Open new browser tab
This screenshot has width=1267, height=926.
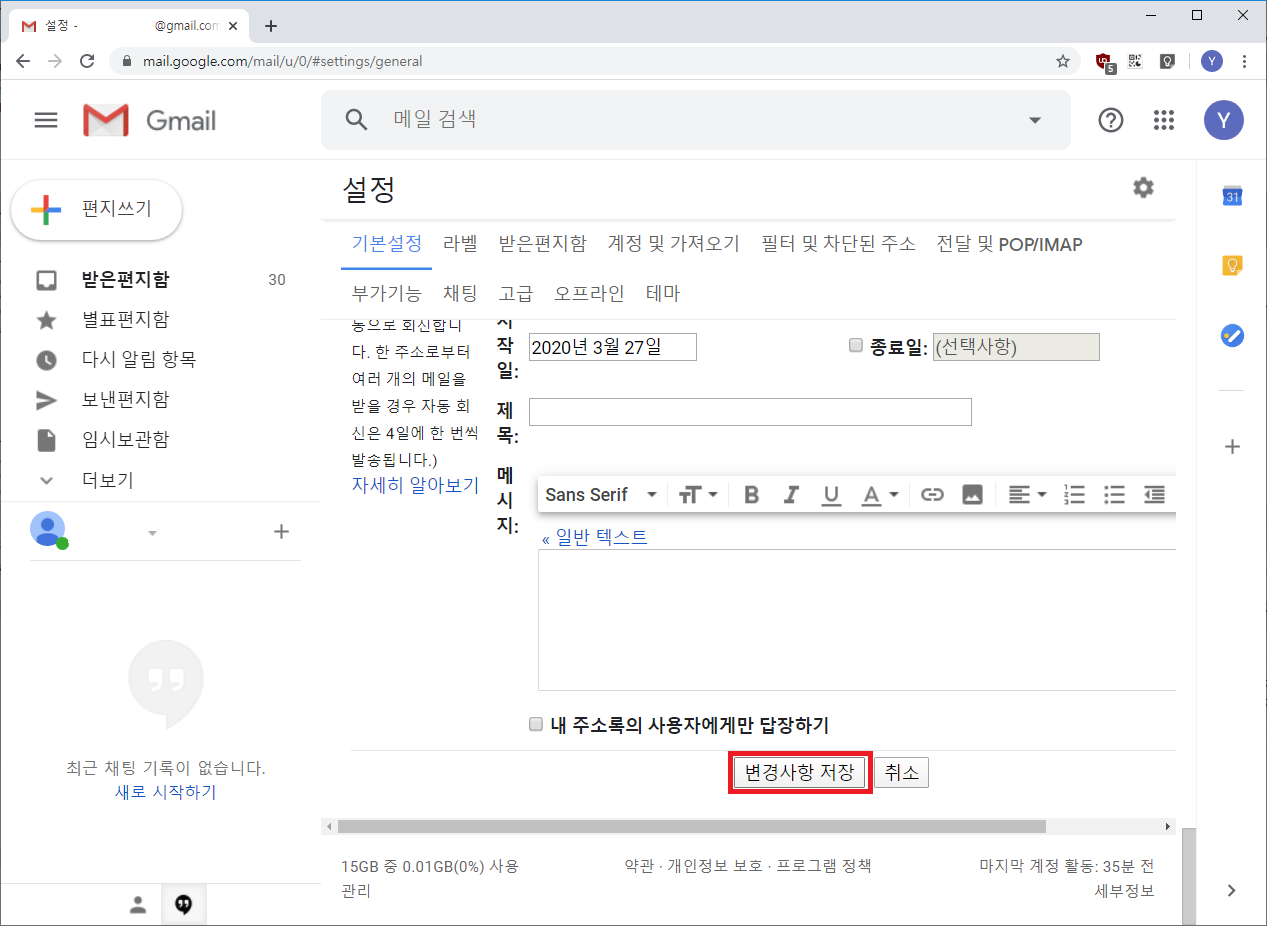point(270,26)
